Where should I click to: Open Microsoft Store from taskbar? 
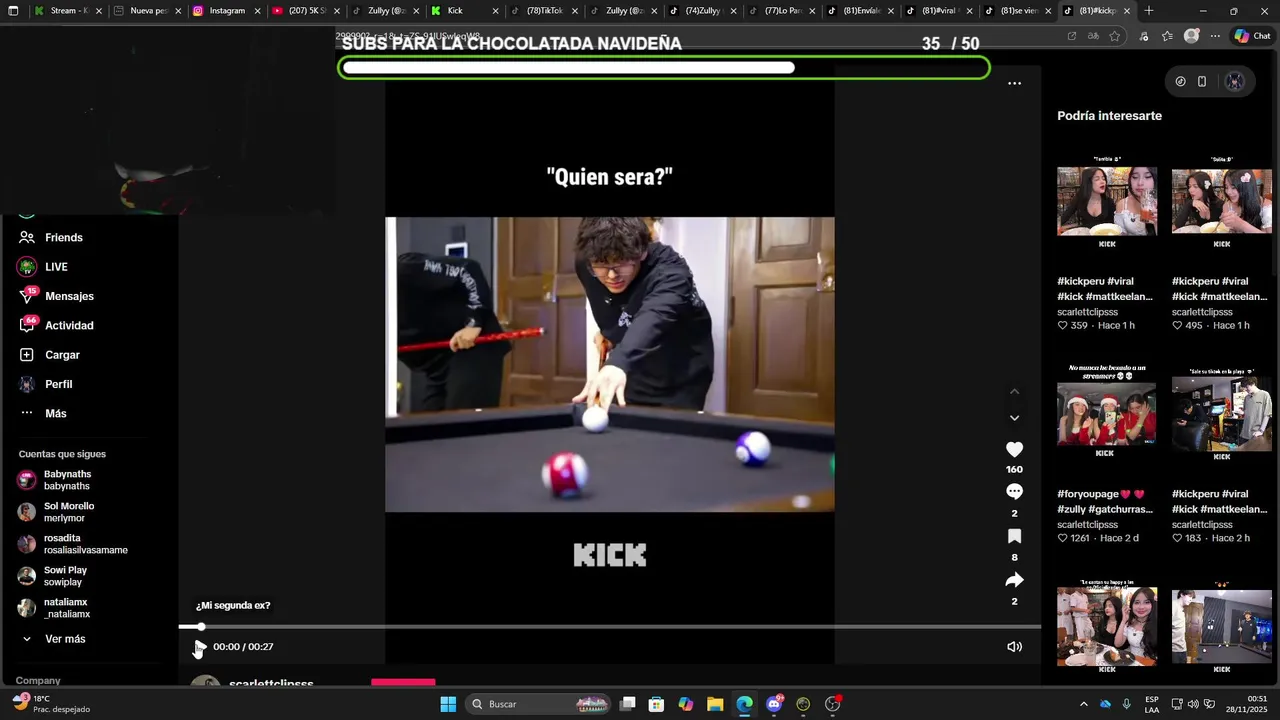click(x=656, y=704)
